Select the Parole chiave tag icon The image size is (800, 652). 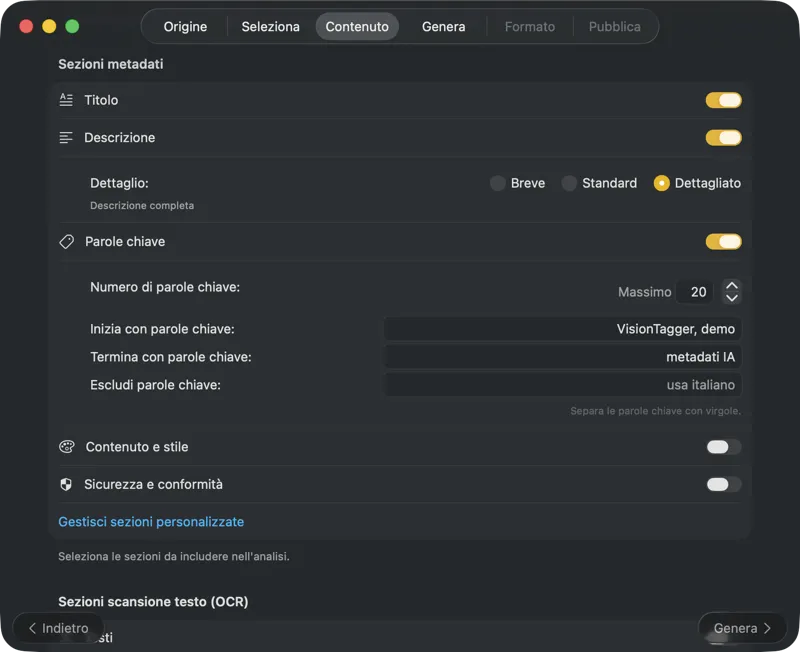[x=66, y=241]
